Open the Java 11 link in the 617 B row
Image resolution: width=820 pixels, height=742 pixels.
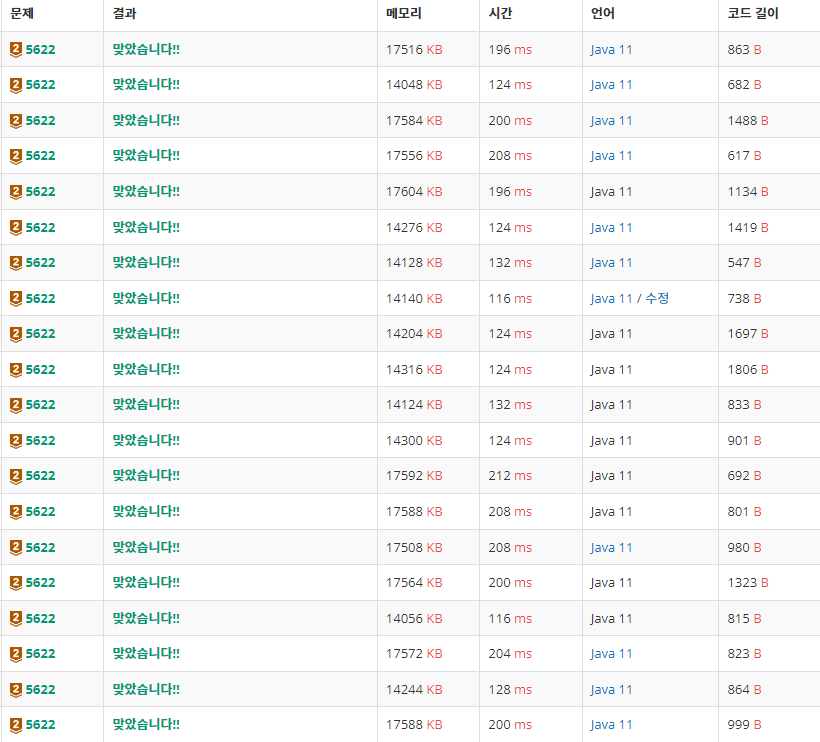coord(611,156)
